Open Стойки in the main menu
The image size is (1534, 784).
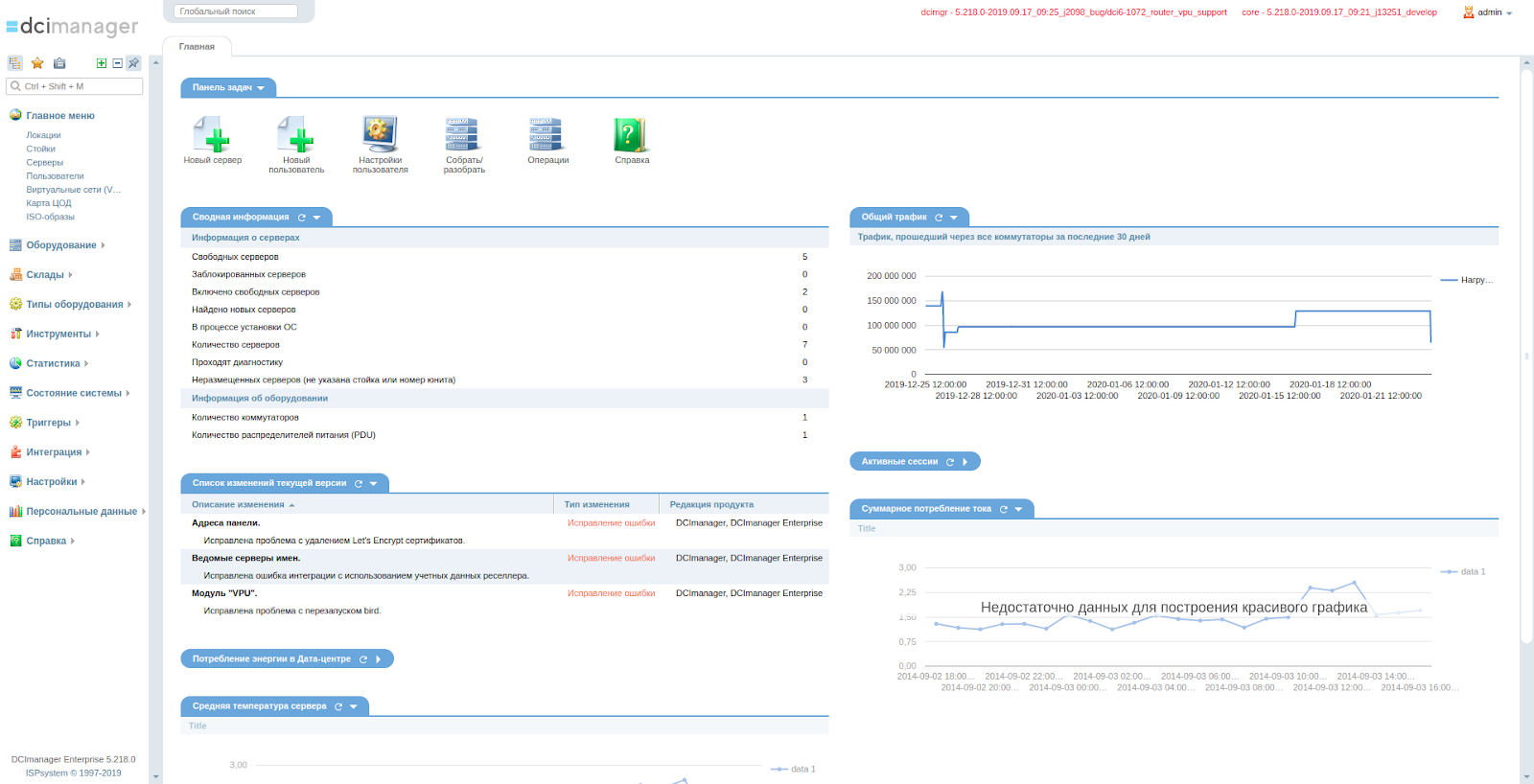40,149
